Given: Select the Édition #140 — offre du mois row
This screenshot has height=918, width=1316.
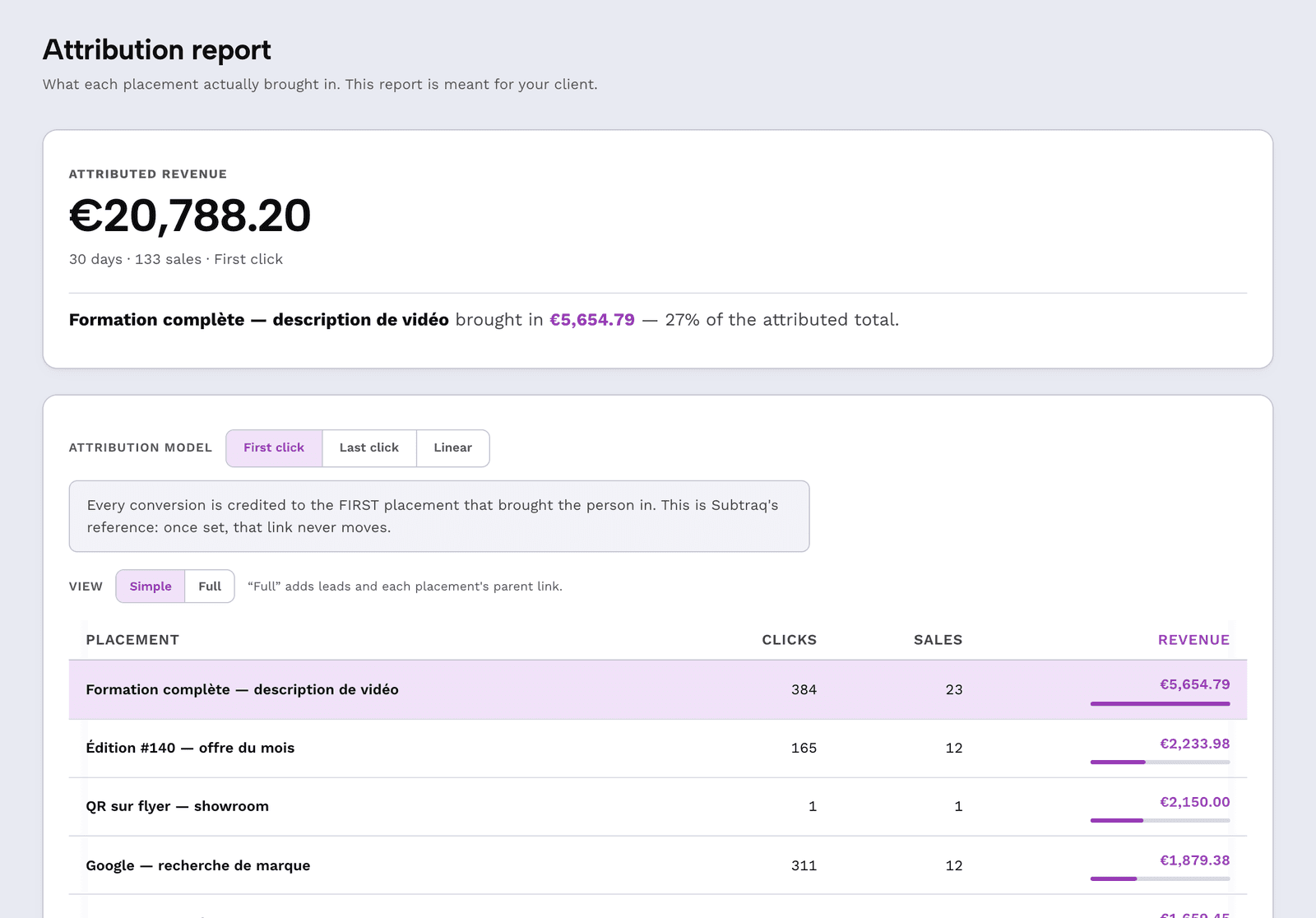Looking at the screenshot, I should tap(658, 749).
